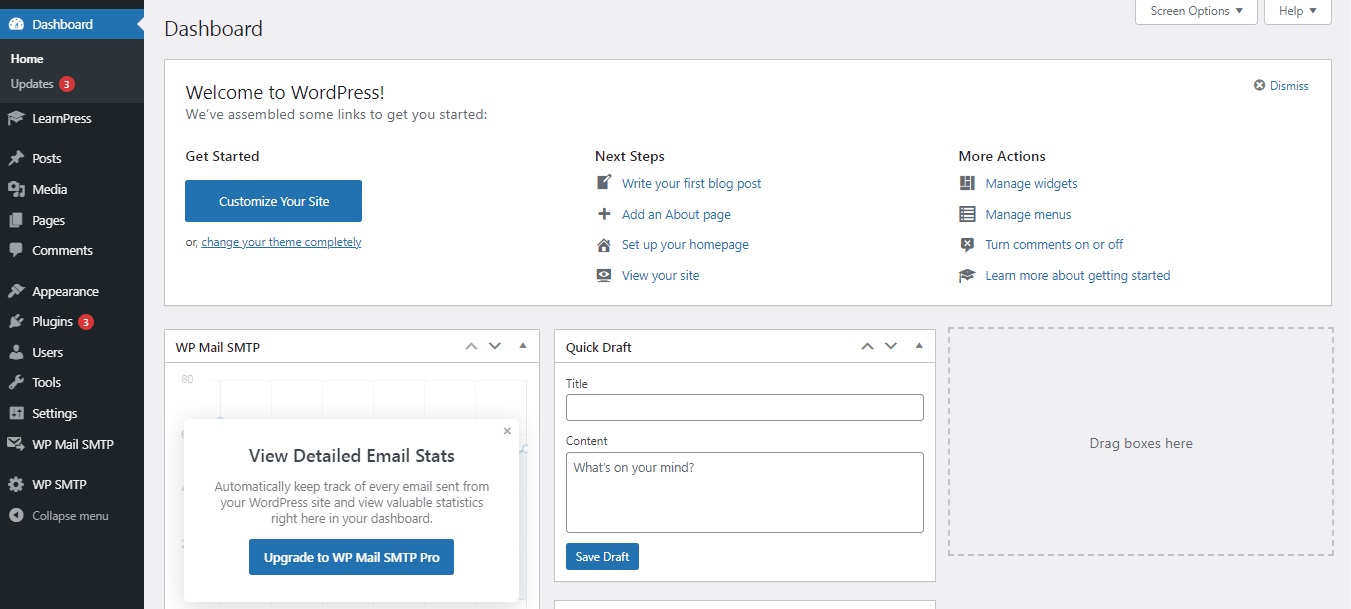The height and width of the screenshot is (609, 1351).
Task: Click the Settings sliders icon
Action: pos(16,413)
